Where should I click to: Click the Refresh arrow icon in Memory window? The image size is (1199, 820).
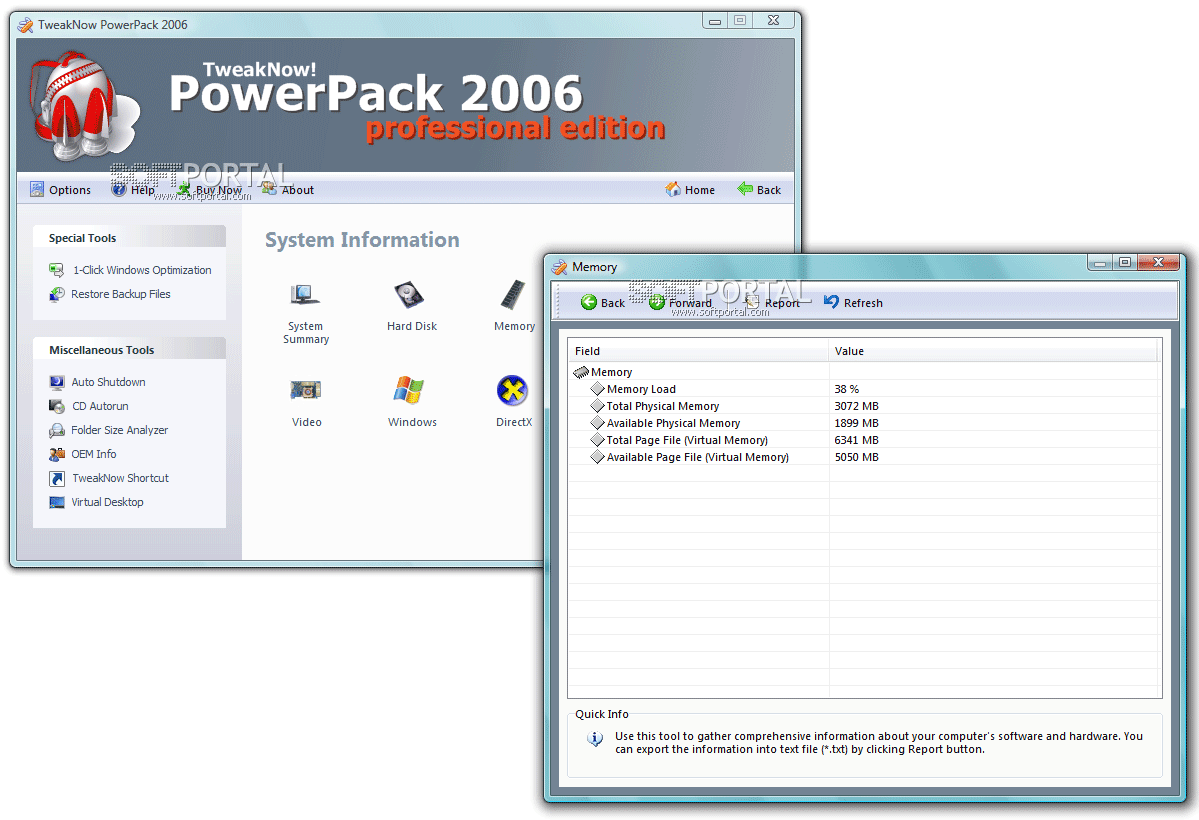click(x=831, y=302)
